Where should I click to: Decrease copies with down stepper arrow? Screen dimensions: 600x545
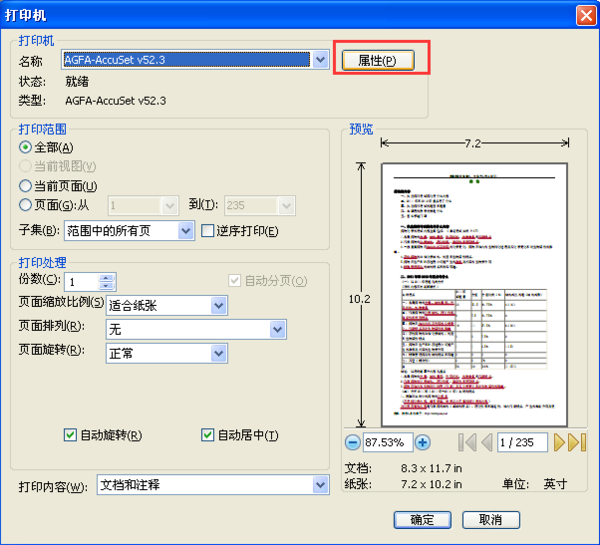(x=106, y=286)
